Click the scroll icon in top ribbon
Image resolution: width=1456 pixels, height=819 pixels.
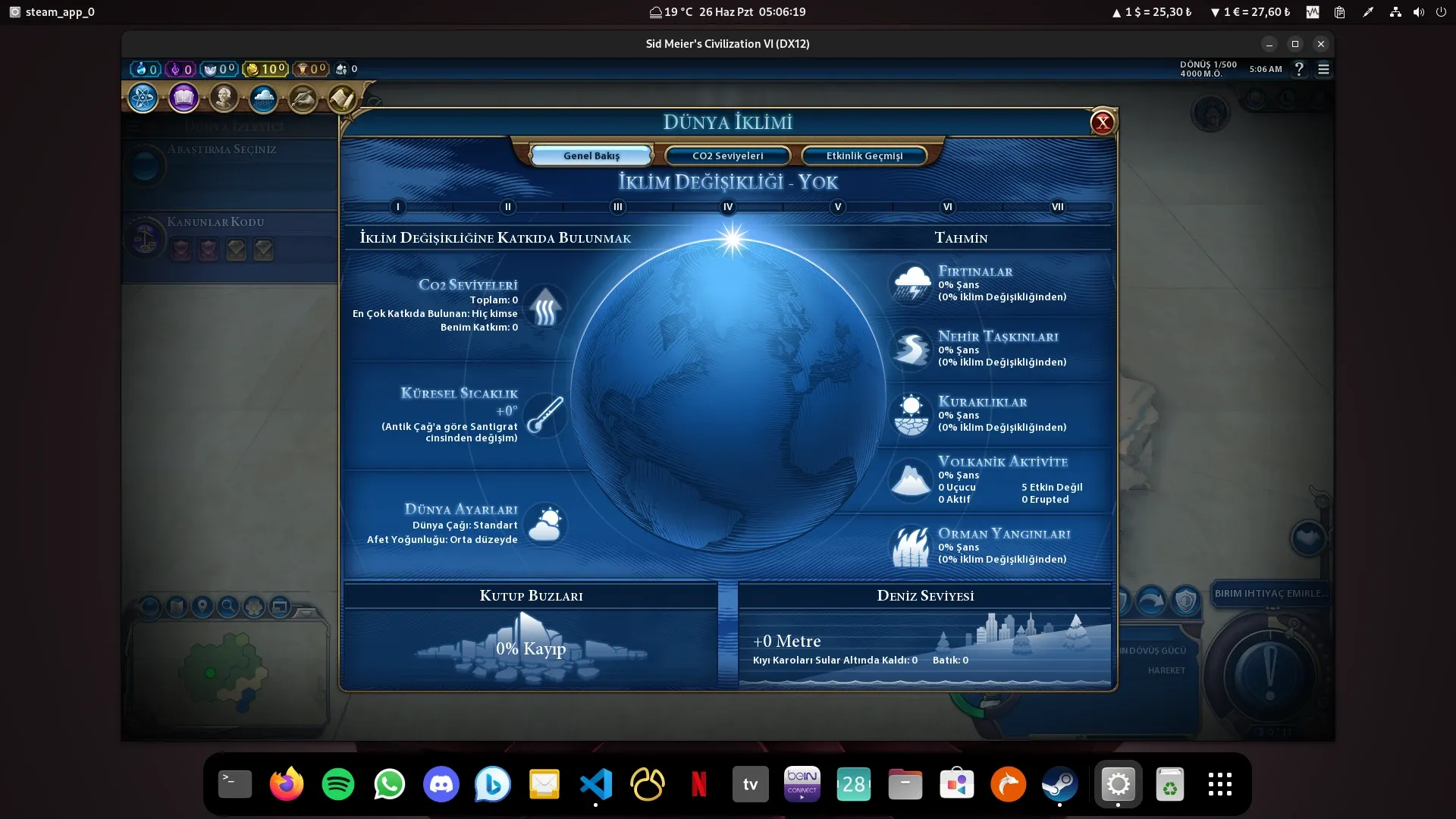(341, 99)
